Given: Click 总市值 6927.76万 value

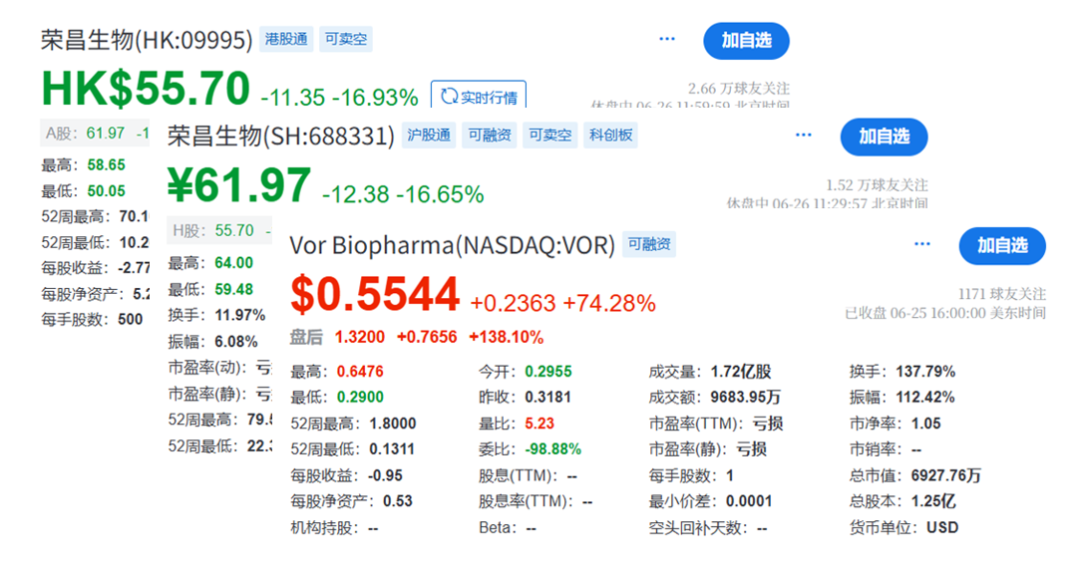Looking at the screenshot, I should (x=946, y=475).
